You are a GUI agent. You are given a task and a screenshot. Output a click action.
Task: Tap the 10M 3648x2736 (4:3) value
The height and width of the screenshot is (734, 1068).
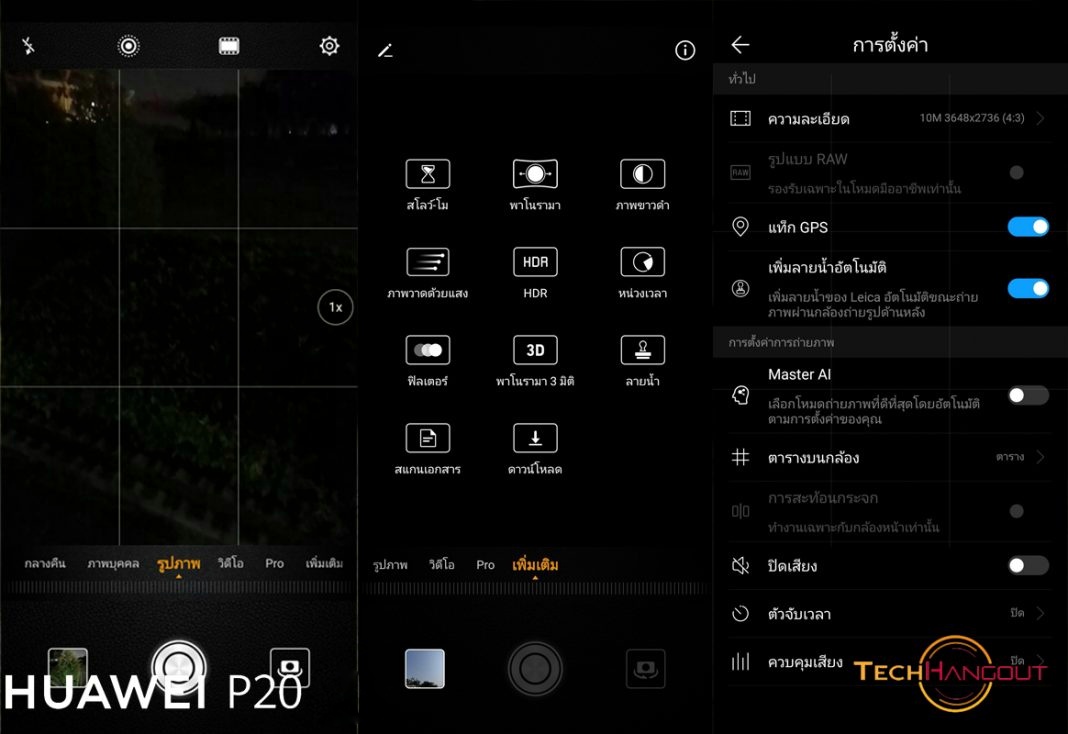972,118
